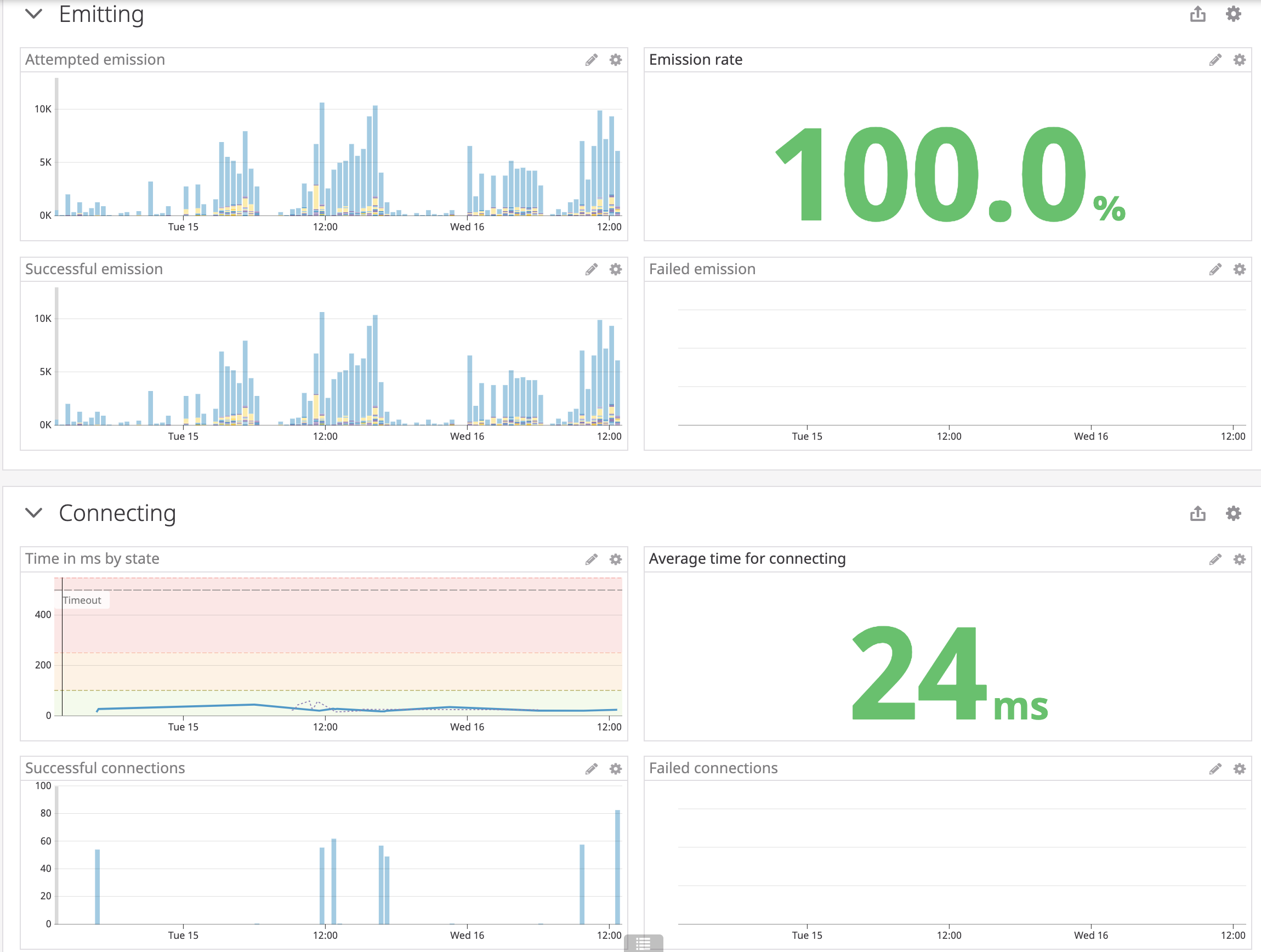Open Failed emission widget gear settings

[1239, 269]
